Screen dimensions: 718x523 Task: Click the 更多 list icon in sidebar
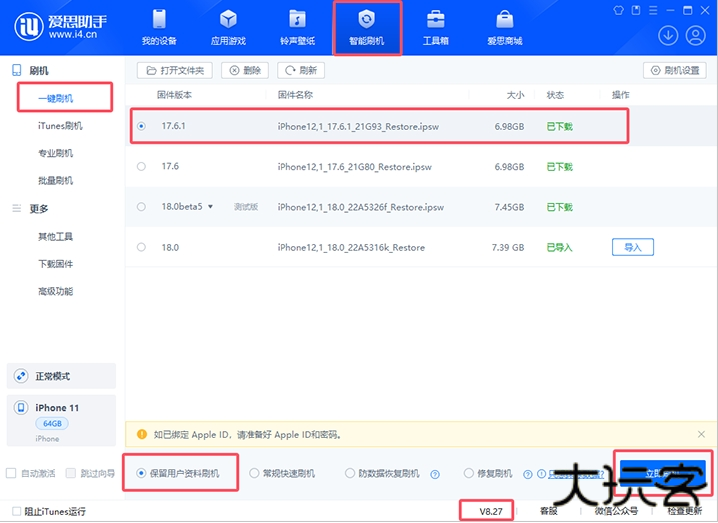click(x=16, y=208)
